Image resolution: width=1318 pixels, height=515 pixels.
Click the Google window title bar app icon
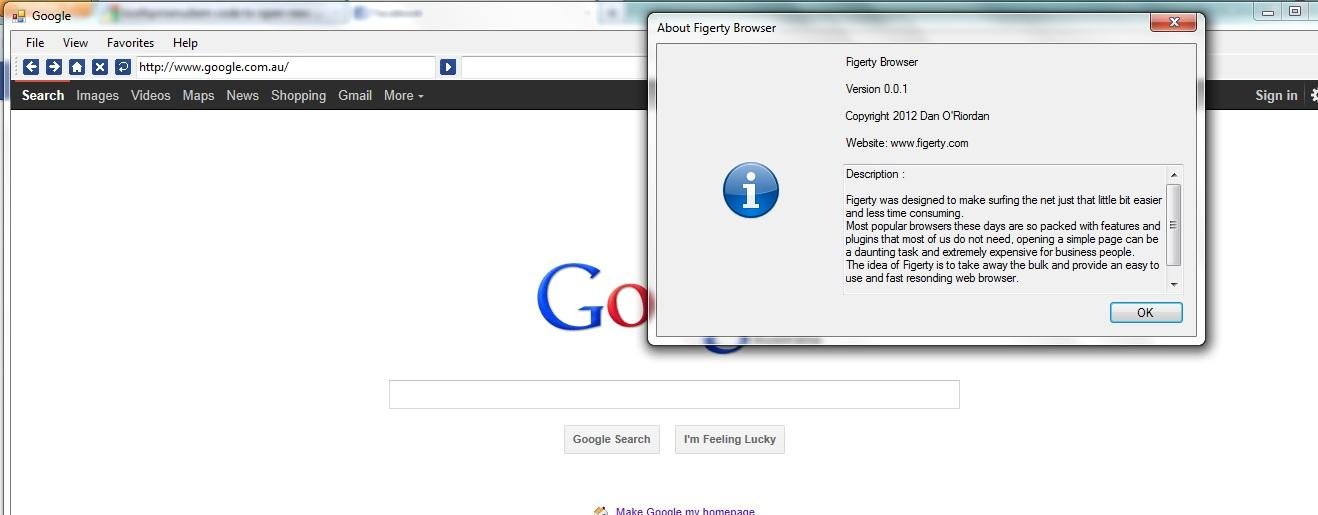point(19,16)
